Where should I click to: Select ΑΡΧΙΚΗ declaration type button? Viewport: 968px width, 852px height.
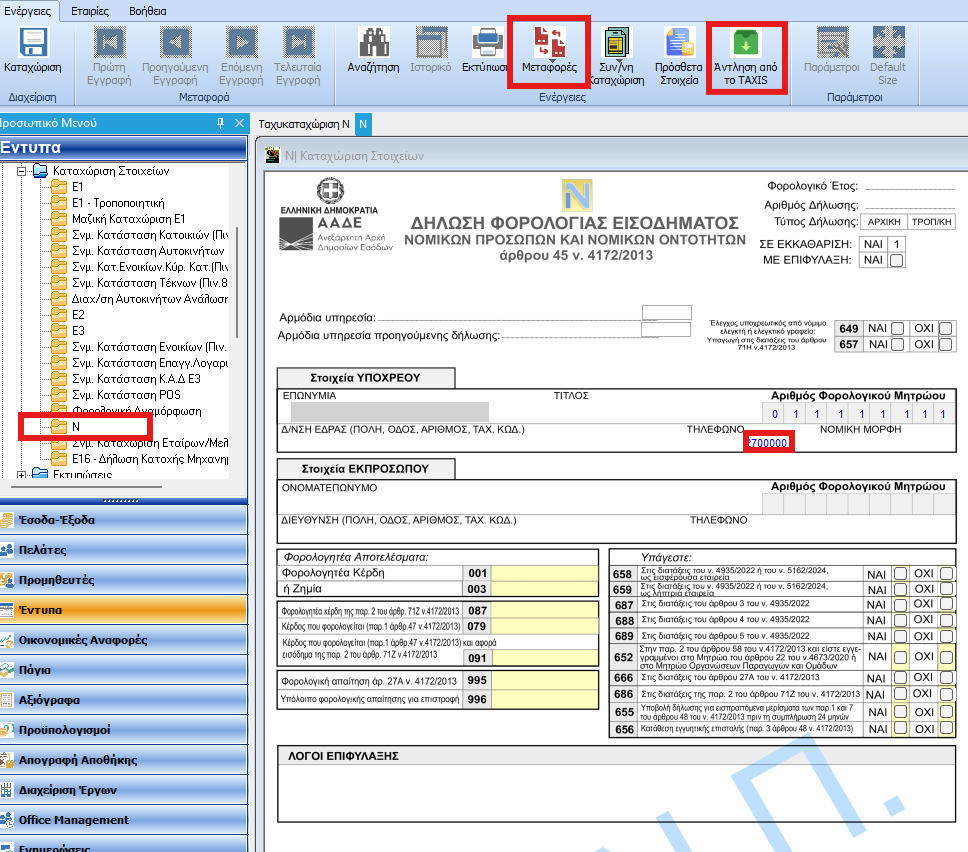coord(884,222)
